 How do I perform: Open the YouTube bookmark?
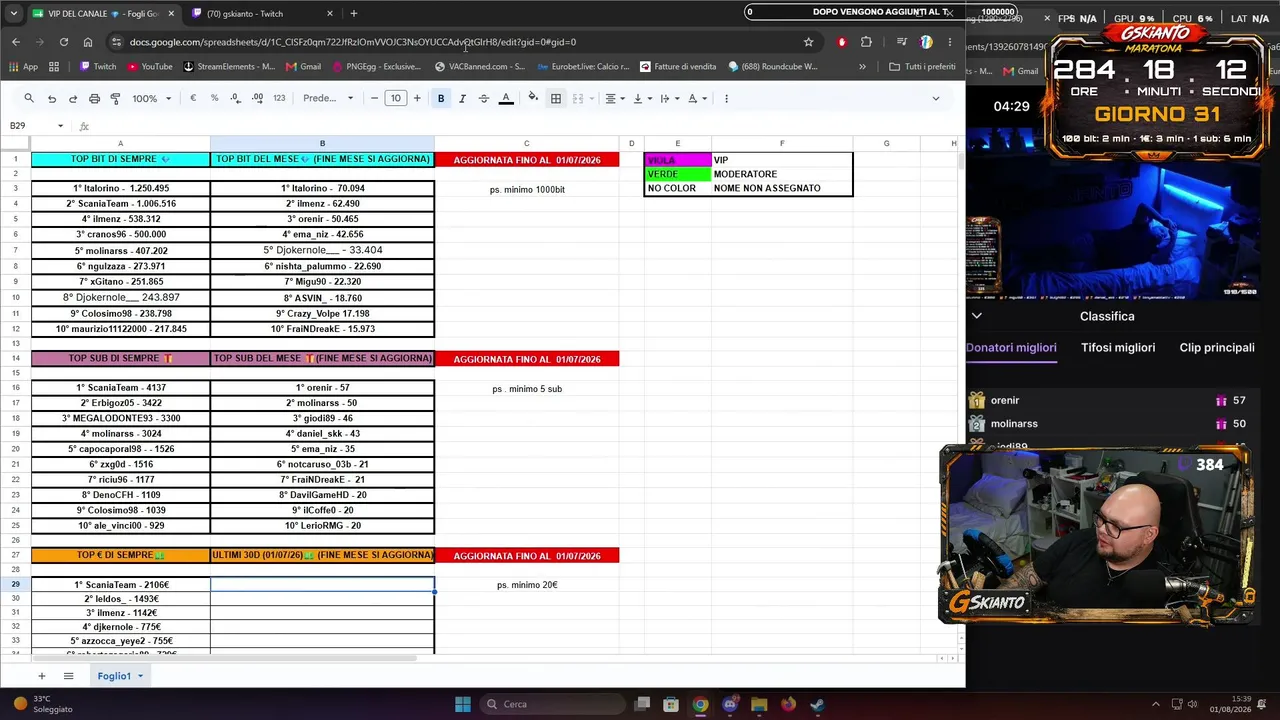(x=150, y=67)
